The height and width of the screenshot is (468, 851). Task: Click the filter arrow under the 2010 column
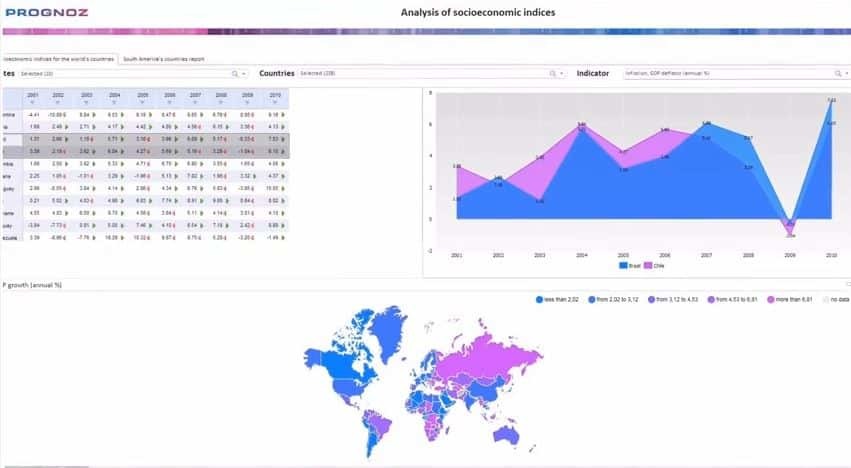pyautogui.click(x=274, y=102)
